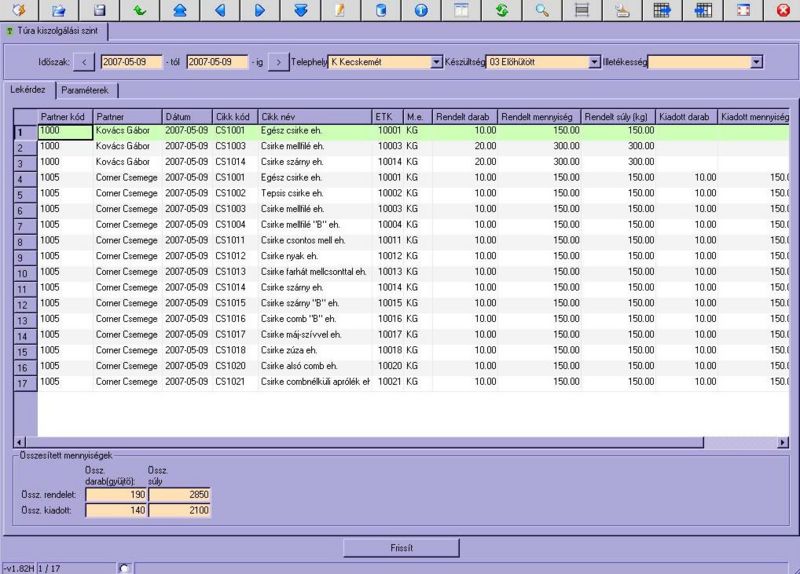Image resolution: width=800 pixels, height=574 pixels.
Task: Click the blue info icon in toolbar
Action: (421, 10)
